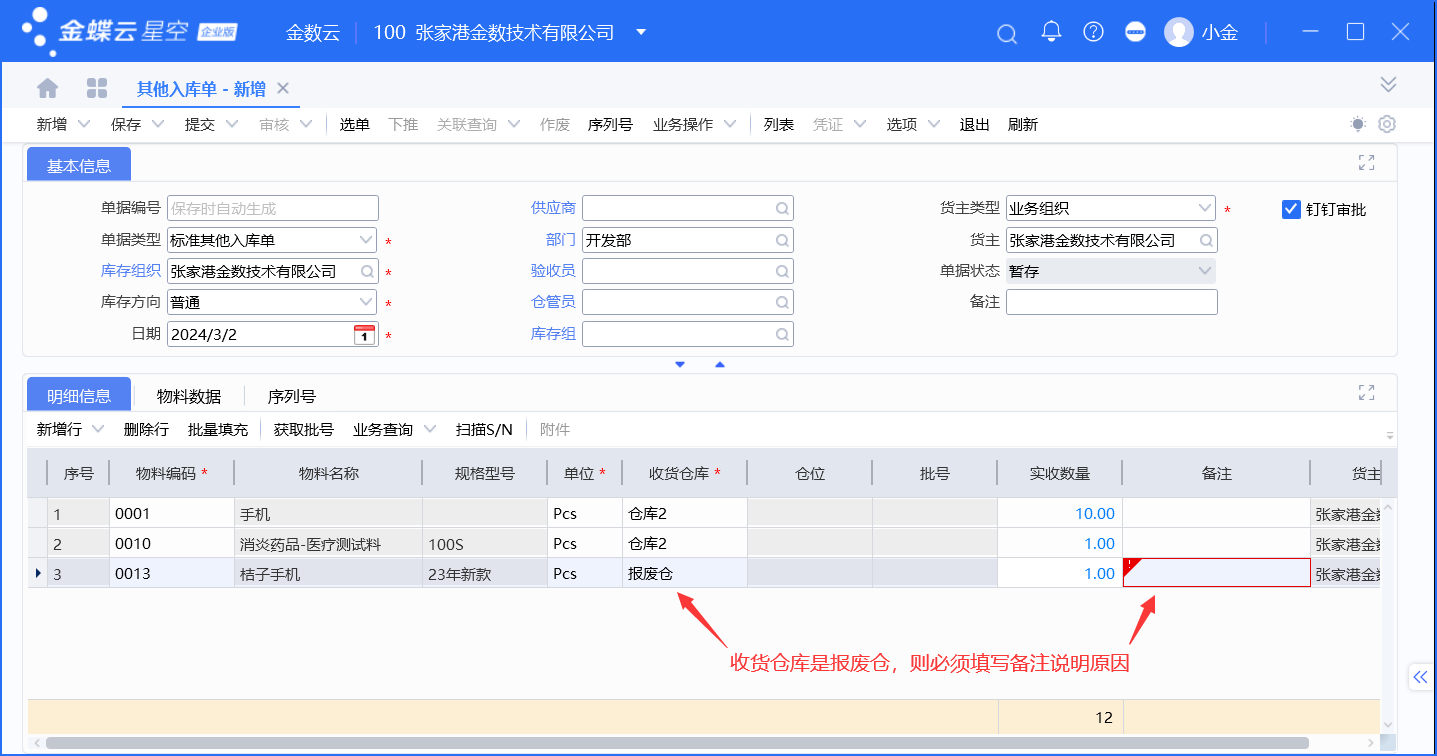
Task: Click the red-outlined 备注 cell in row 3
Action: click(1217, 573)
